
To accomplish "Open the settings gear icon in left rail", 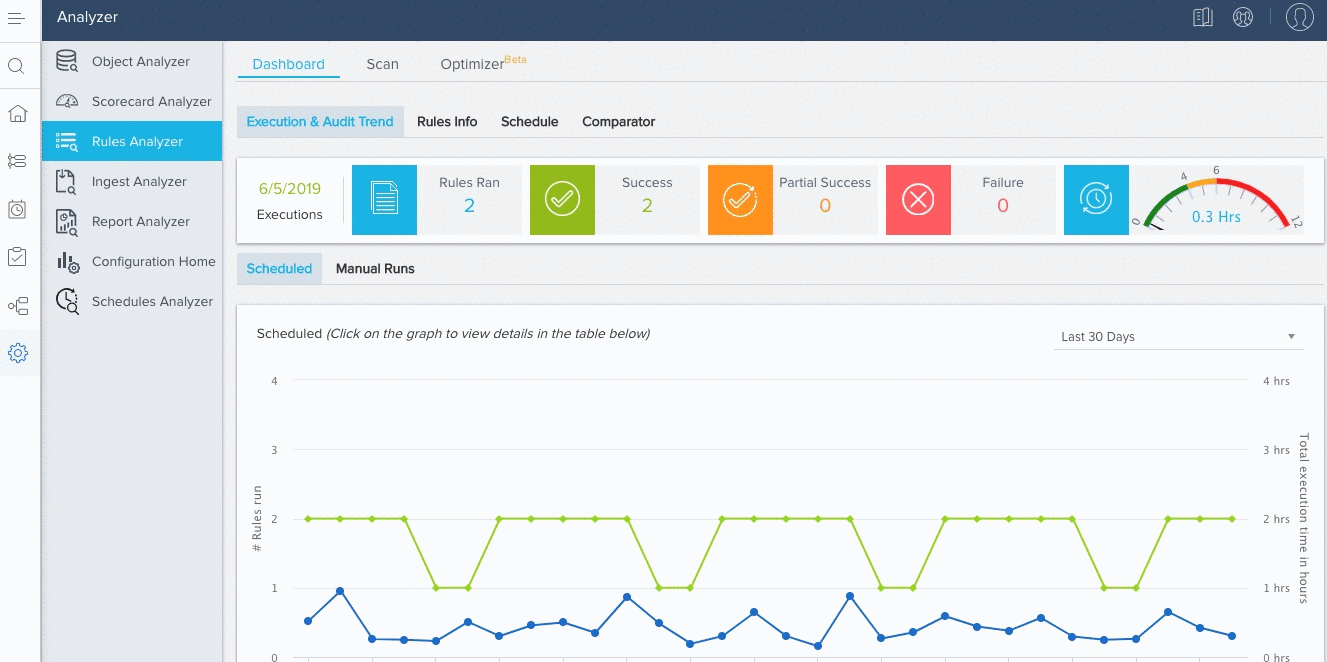I will click(17, 353).
